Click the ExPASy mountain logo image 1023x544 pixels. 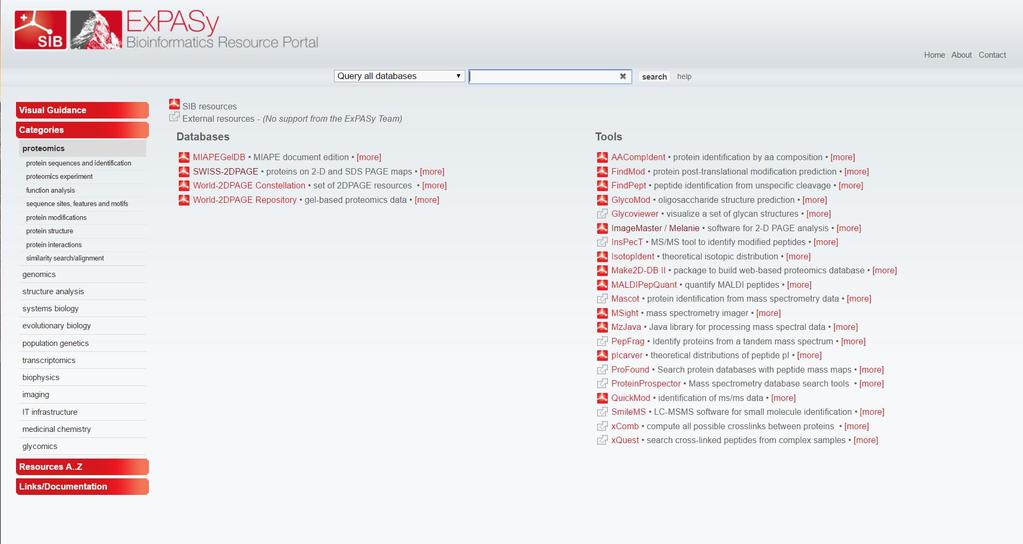(x=96, y=31)
